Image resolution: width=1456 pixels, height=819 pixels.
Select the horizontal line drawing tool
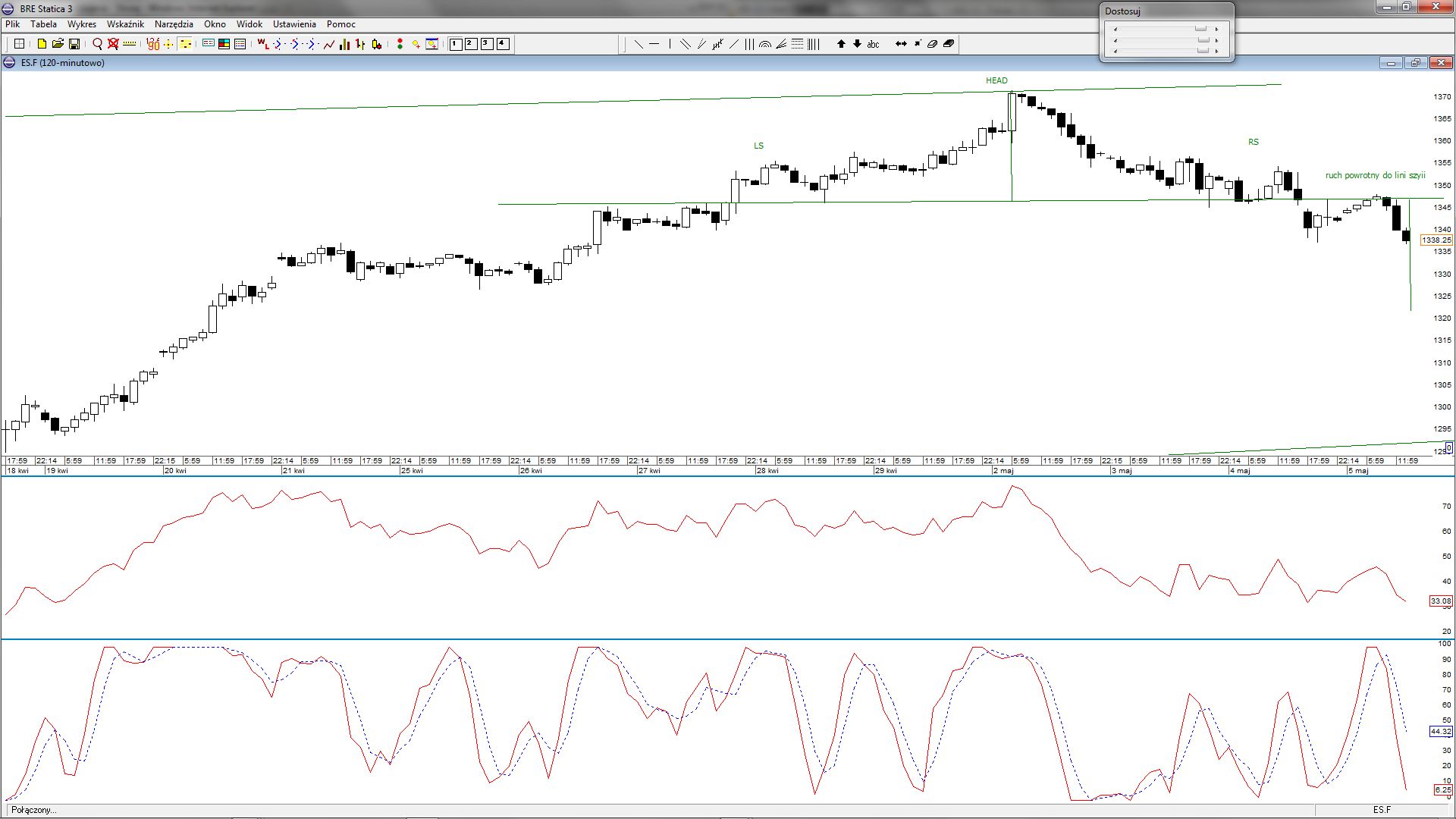click(x=654, y=44)
